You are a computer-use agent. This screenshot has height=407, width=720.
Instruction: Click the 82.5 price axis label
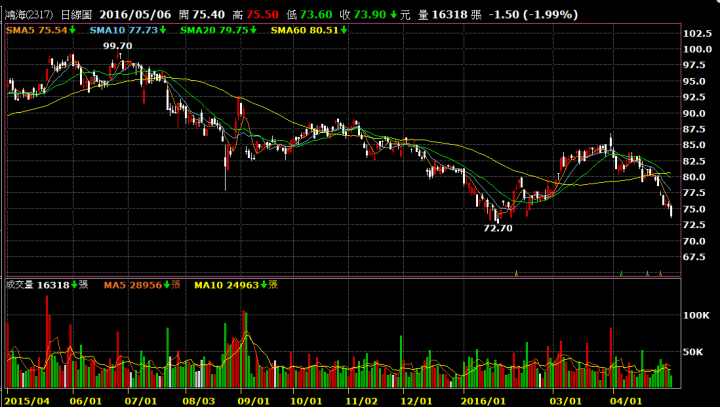point(695,161)
